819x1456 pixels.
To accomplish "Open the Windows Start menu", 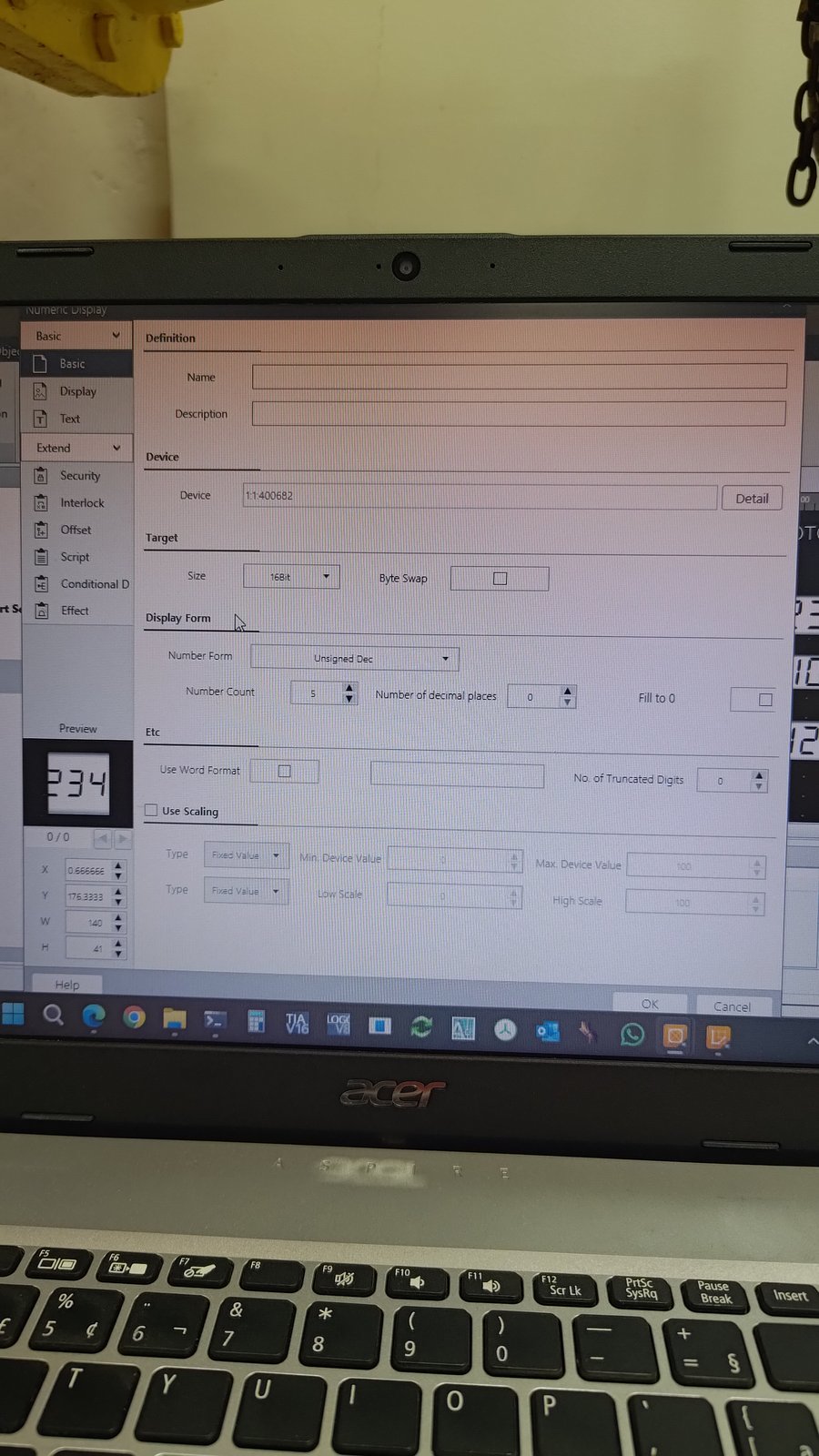I will point(13,1014).
